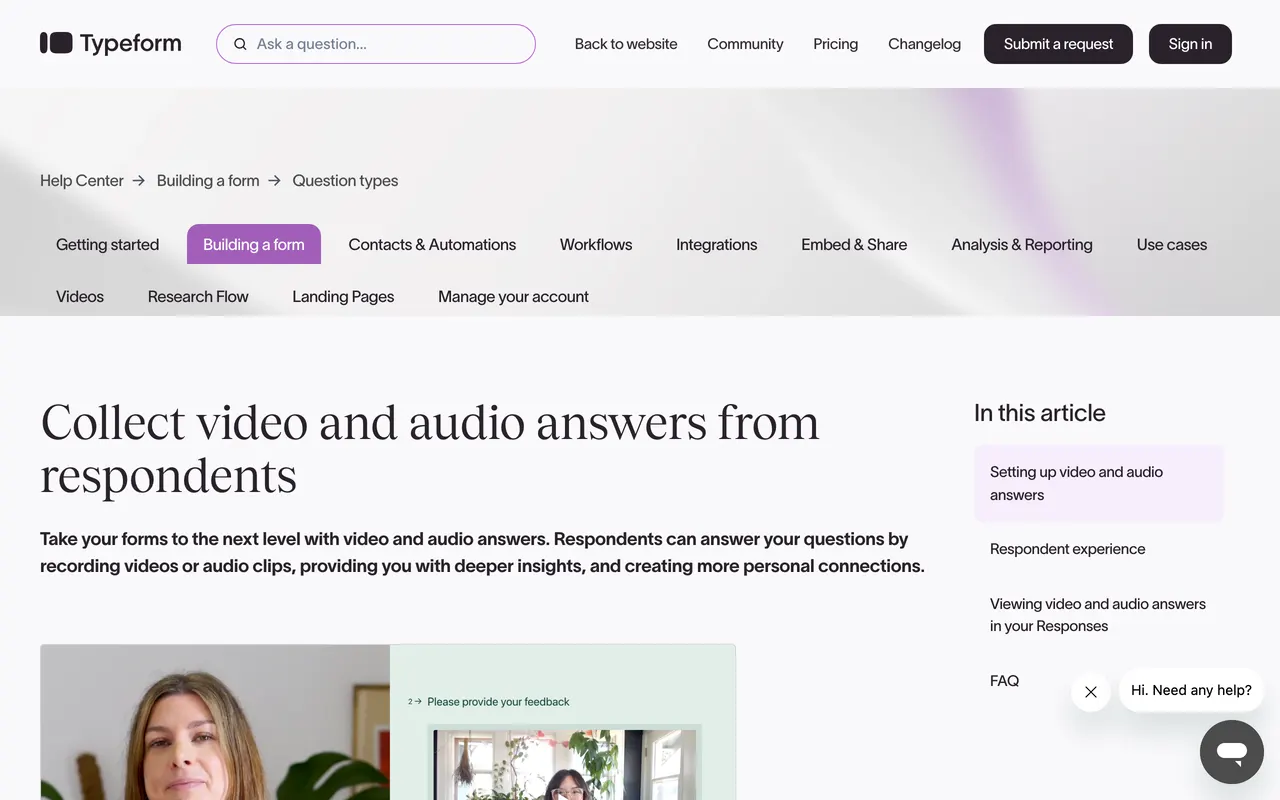Switch to the Workflows tab
This screenshot has width=1280, height=800.
pyautogui.click(x=596, y=244)
